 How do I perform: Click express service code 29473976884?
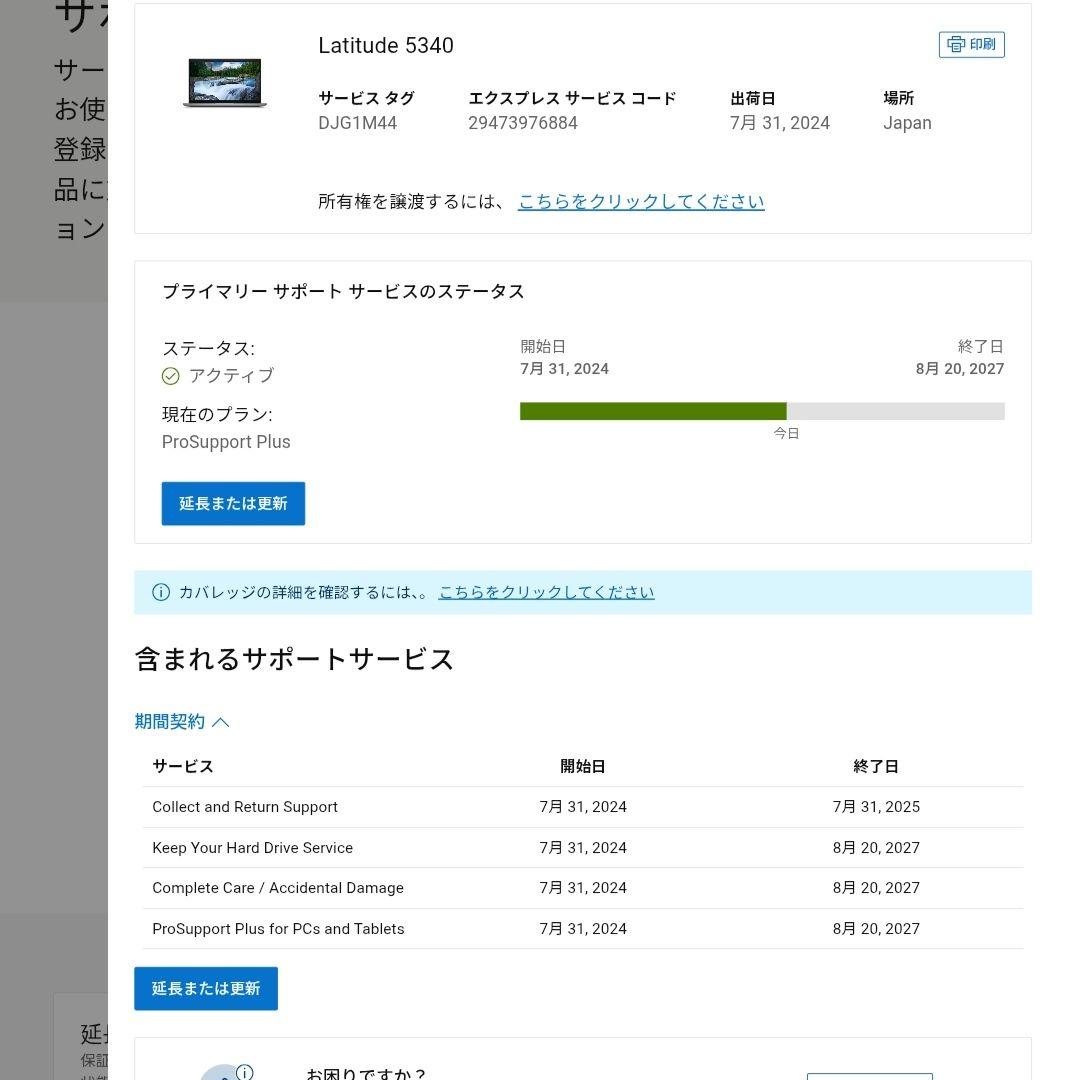pyautogui.click(x=523, y=123)
